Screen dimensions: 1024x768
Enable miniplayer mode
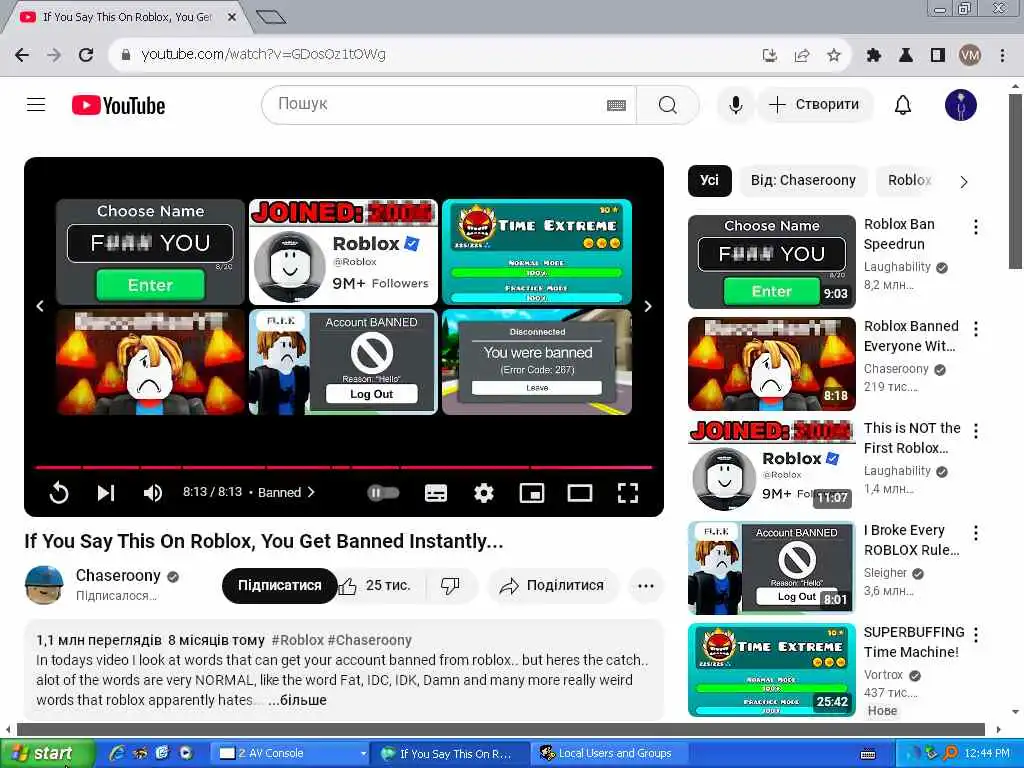(532, 493)
